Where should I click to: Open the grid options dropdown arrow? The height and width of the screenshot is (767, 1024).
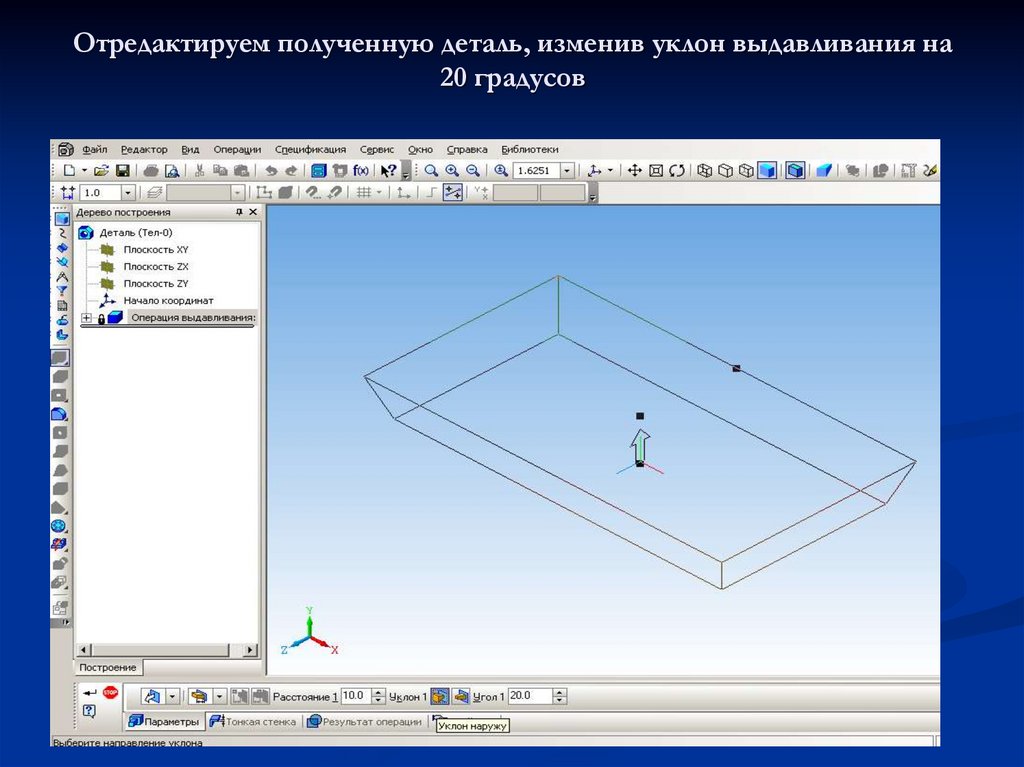click(x=379, y=193)
